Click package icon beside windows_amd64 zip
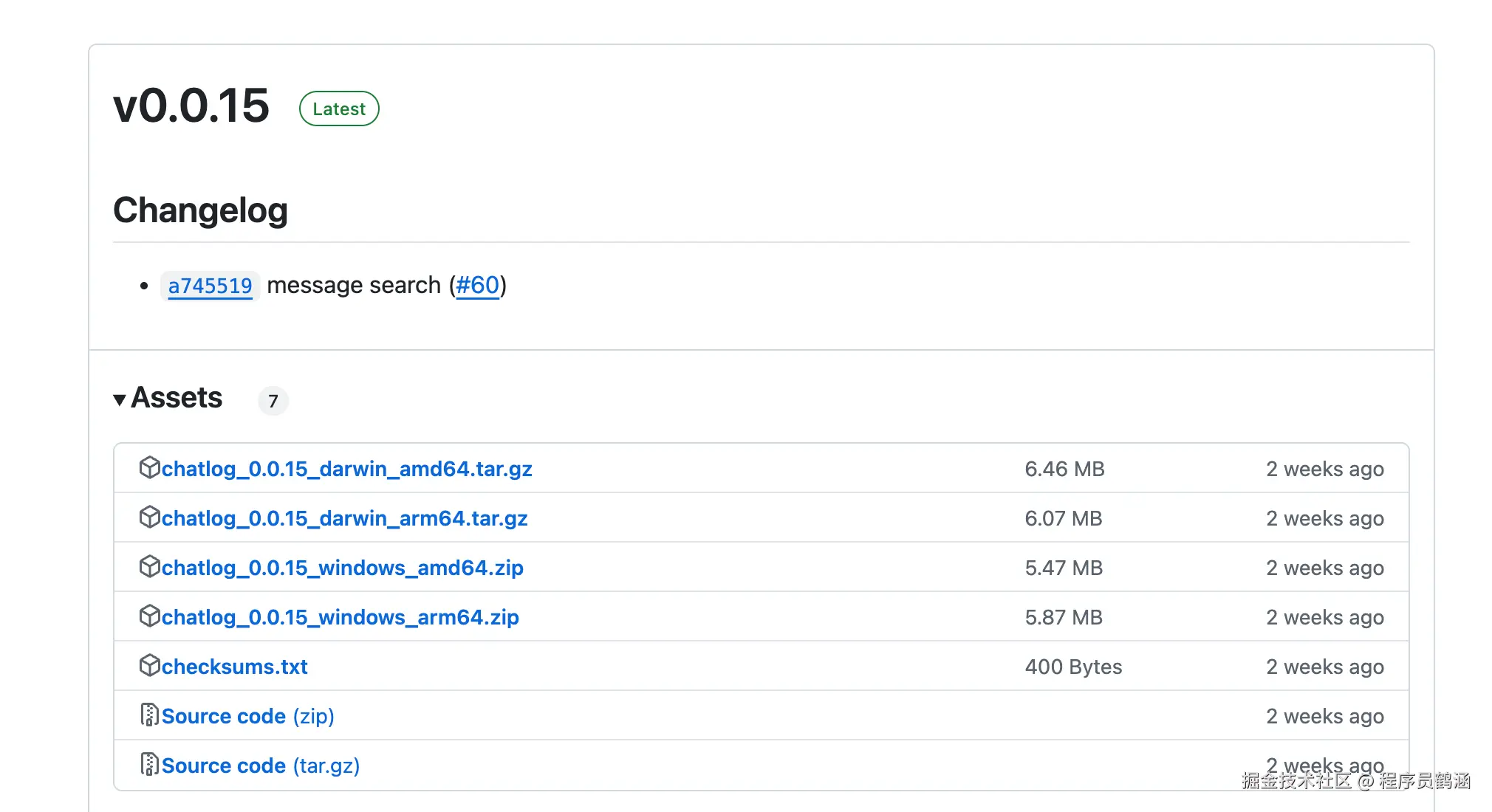1492x812 pixels. 149,567
